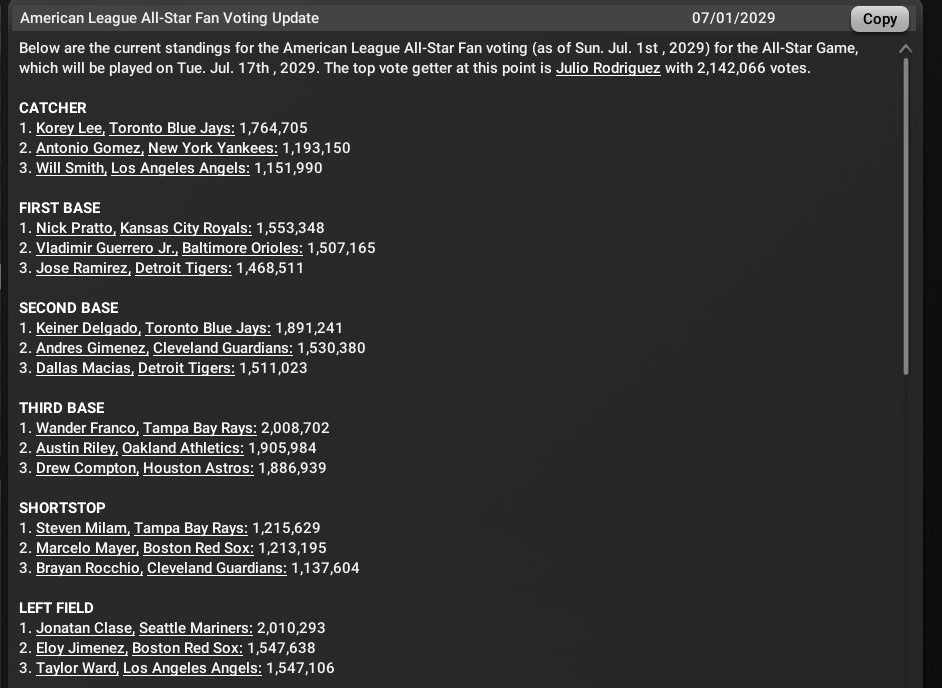Click the Copy button
Image resolution: width=942 pixels, height=688 pixels.
click(x=880, y=19)
